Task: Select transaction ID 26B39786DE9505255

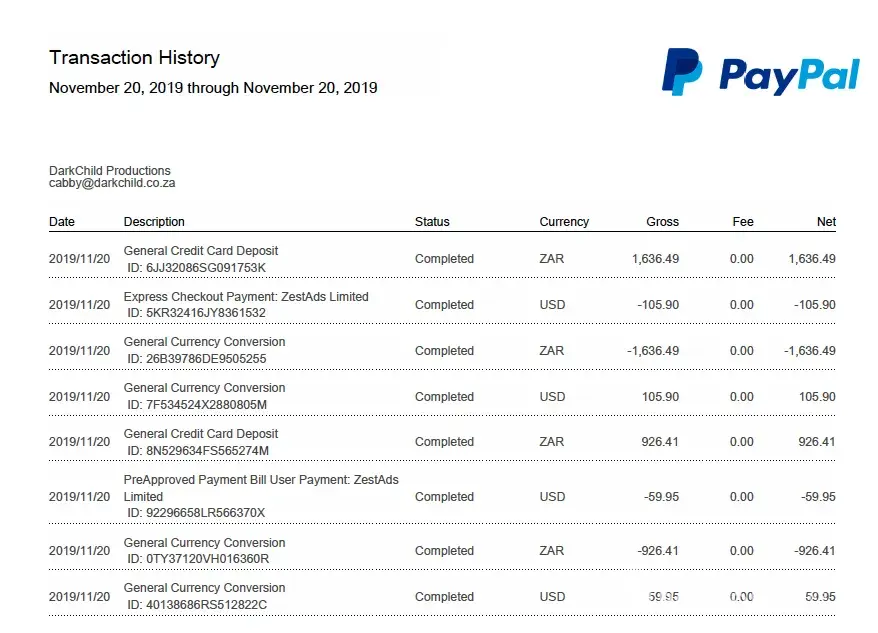Action: point(196,359)
